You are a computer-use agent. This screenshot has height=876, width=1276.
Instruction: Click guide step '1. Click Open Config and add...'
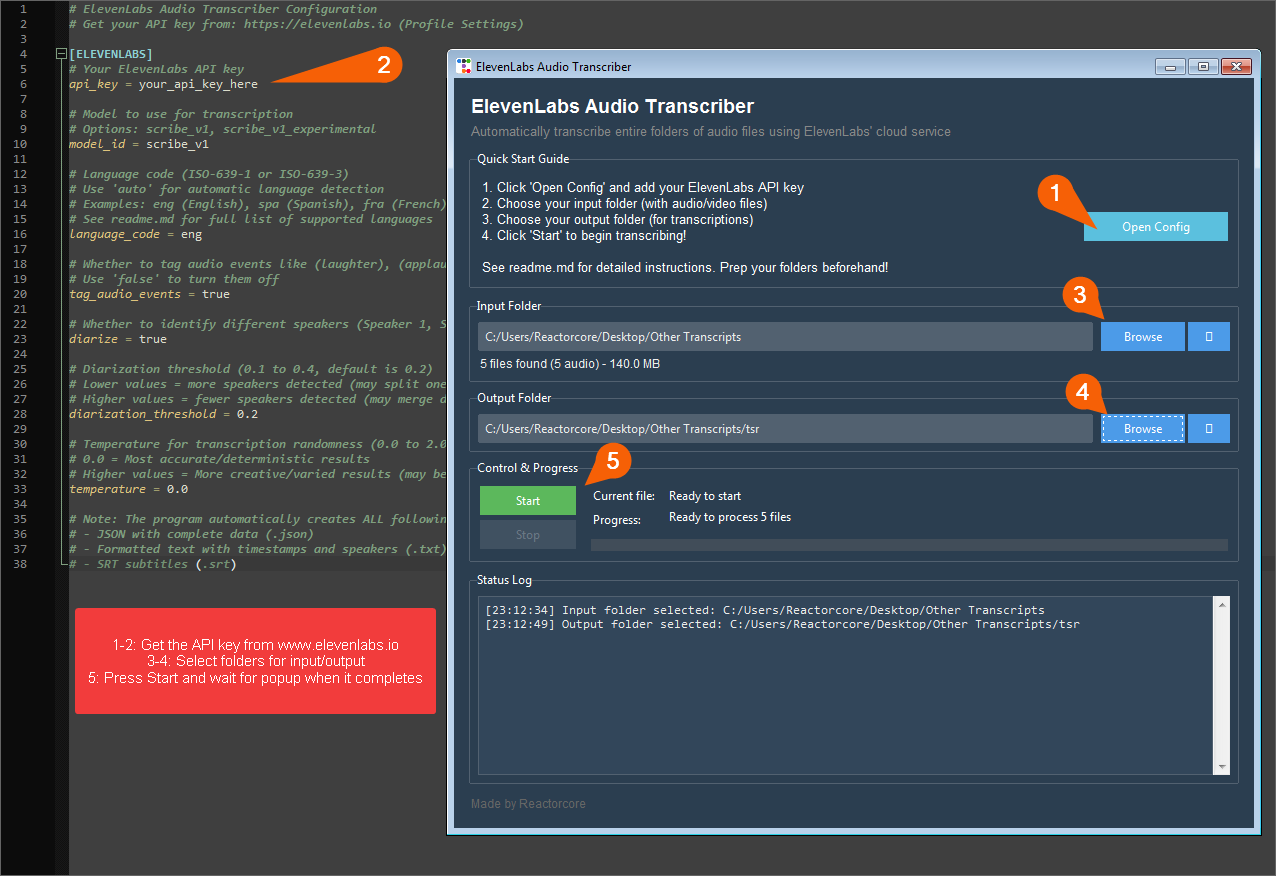pos(643,188)
